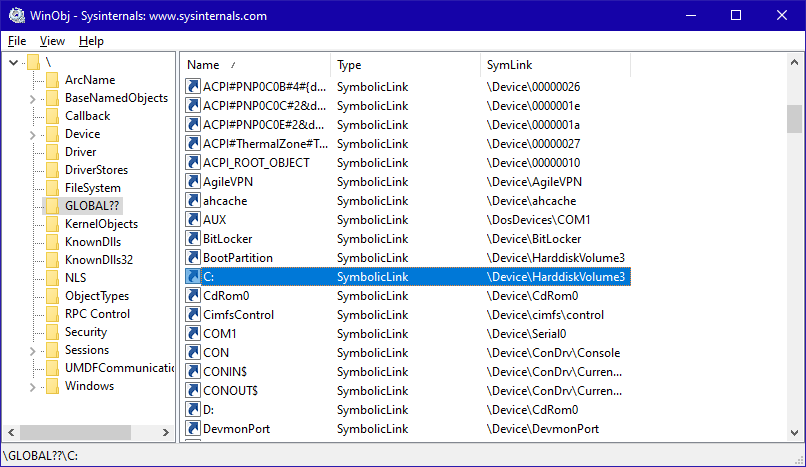Open the Help menu

coord(91,41)
